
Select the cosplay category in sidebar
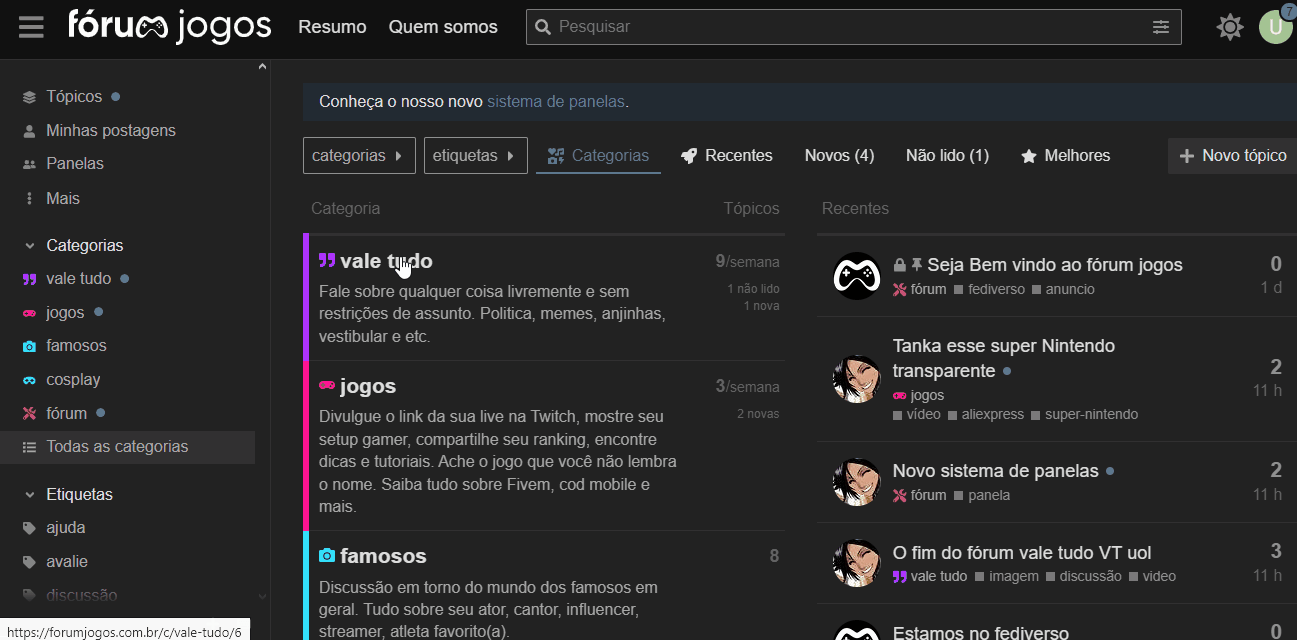73,380
